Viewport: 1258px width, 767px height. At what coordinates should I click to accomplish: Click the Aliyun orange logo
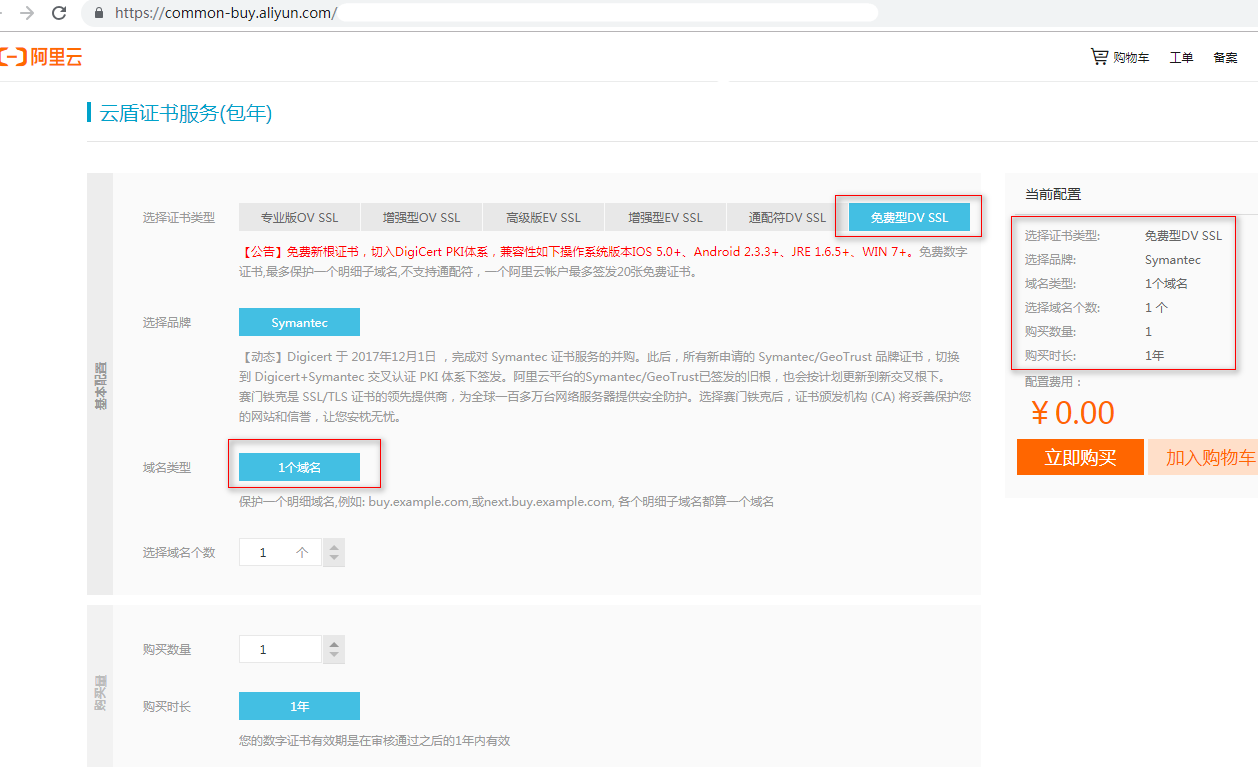pyautogui.click(x=42, y=57)
